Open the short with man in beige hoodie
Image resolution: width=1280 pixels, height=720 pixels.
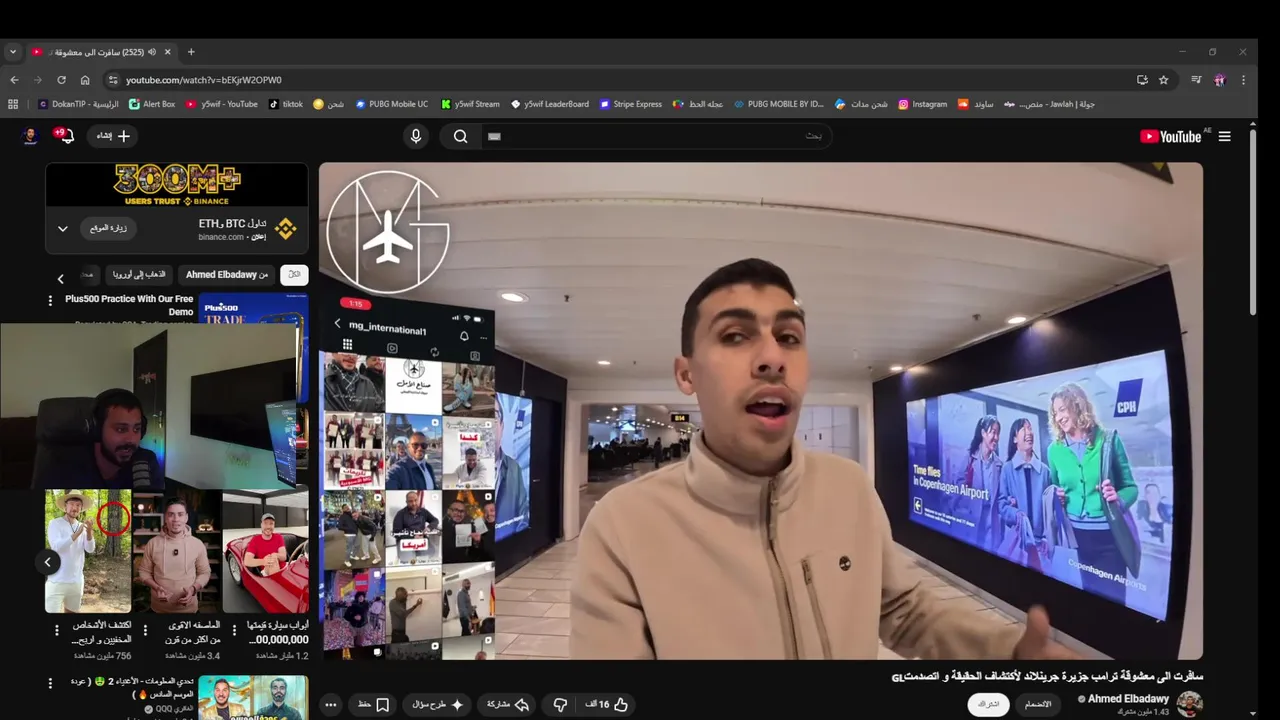tap(175, 551)
